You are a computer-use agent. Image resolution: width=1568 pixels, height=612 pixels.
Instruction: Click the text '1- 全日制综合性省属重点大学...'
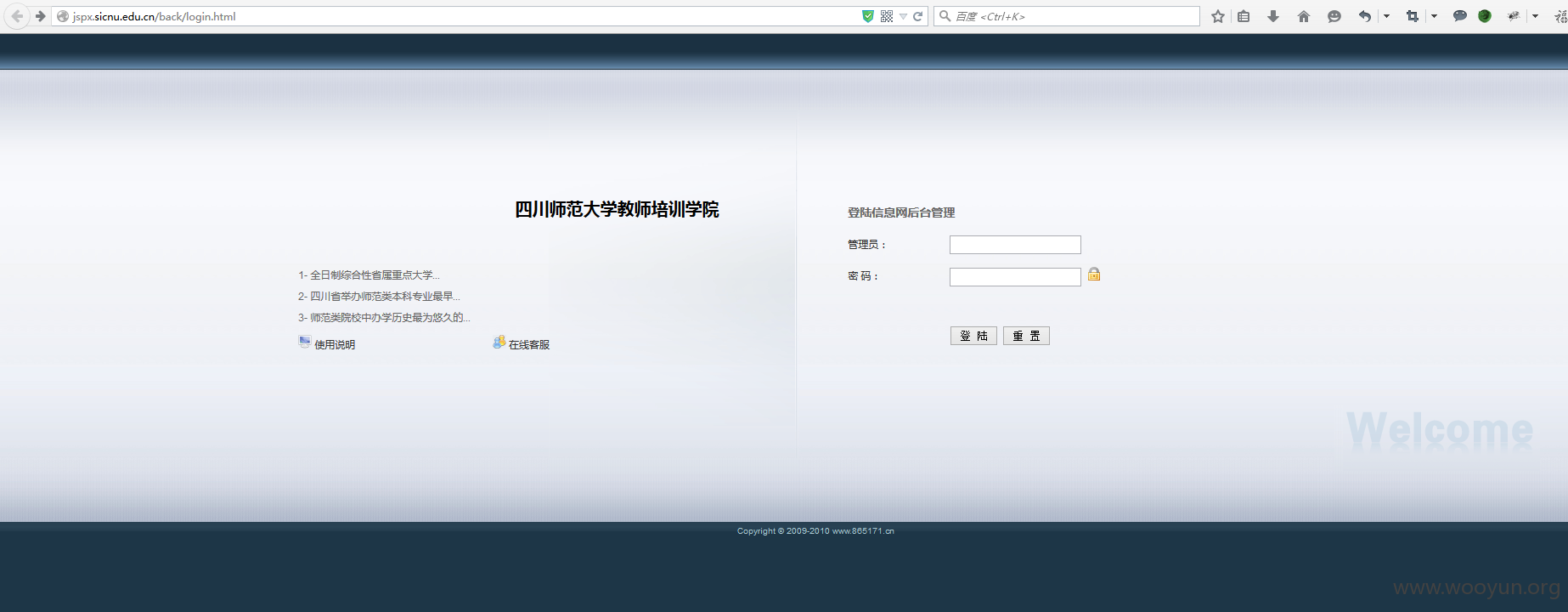(x=369, y=275)
